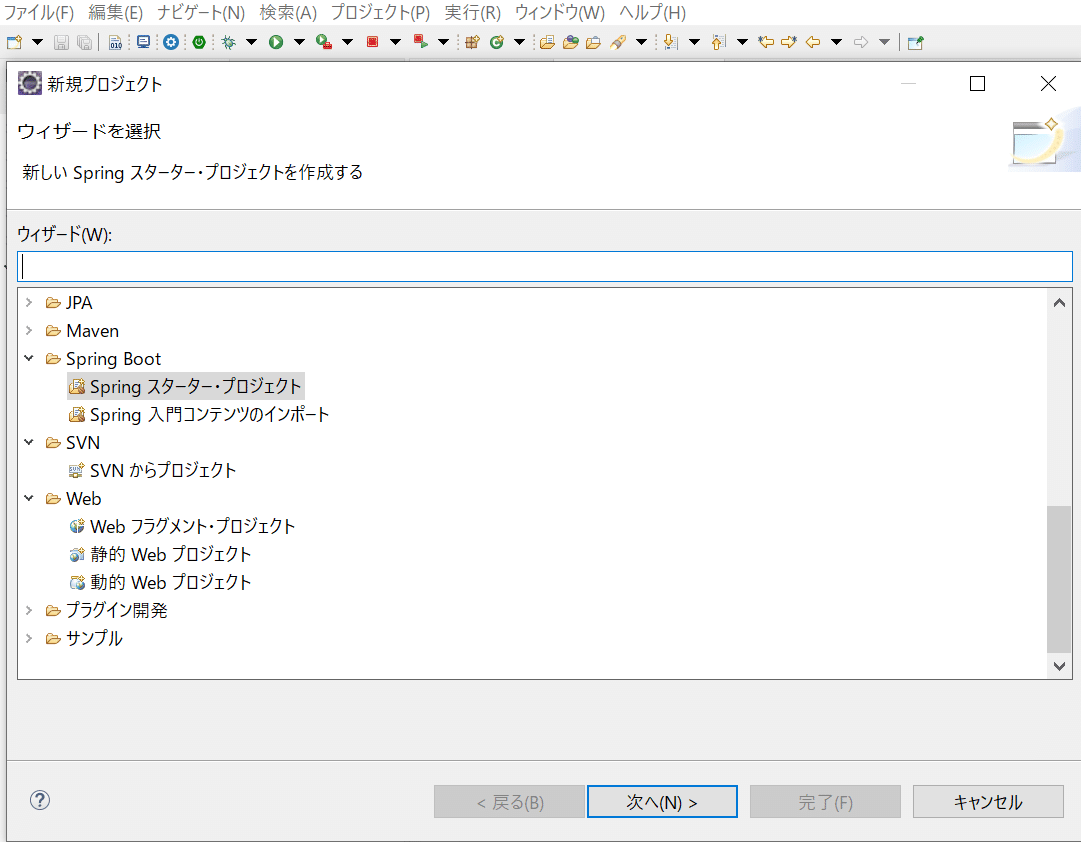Click the Debug bug icon
This screenshot has height=842, width=1081.
pyautogui.click(x=229, y=42)
